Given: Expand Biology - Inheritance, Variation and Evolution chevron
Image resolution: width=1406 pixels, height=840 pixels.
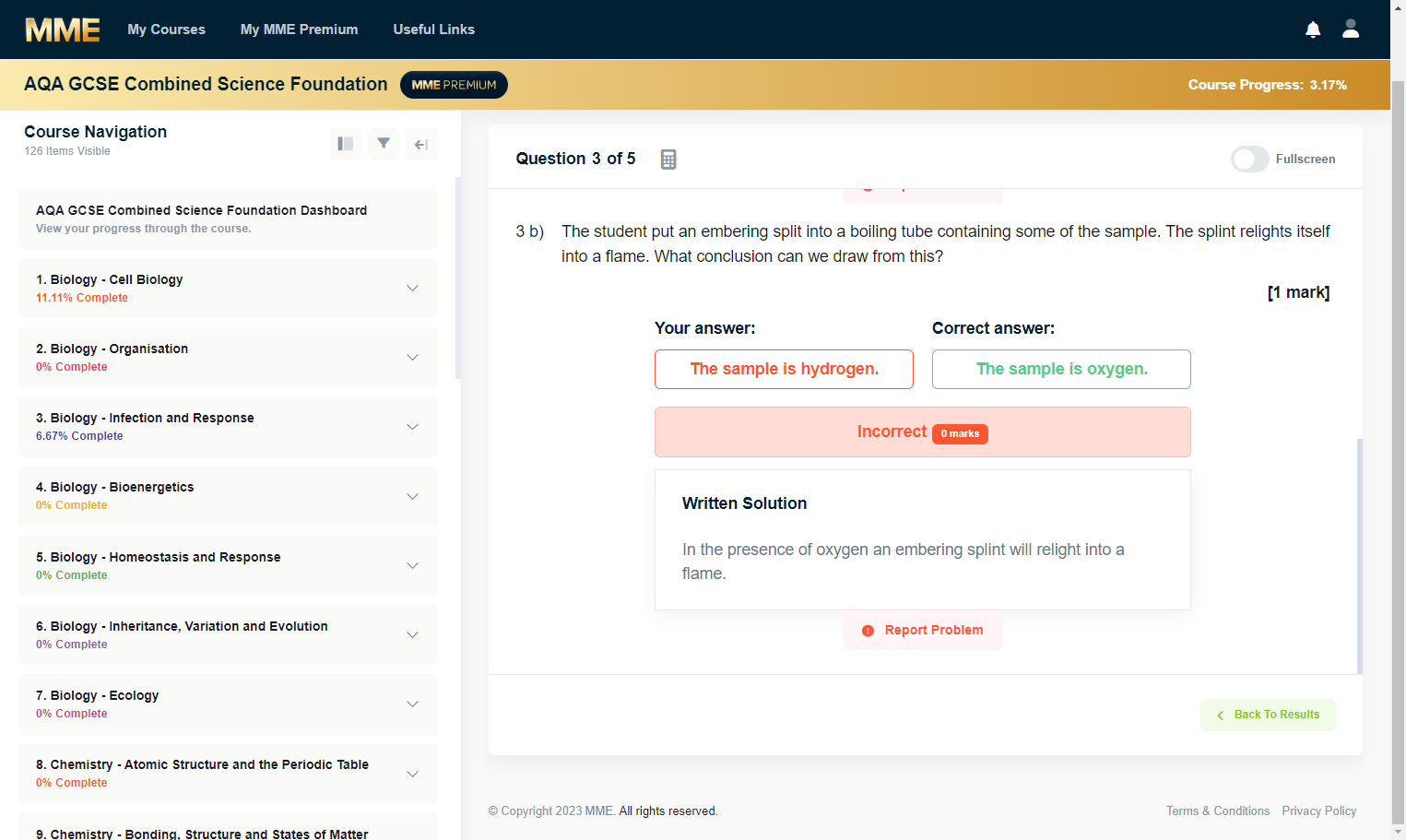Looking at the screenshot, I should (x=412, y=634).
